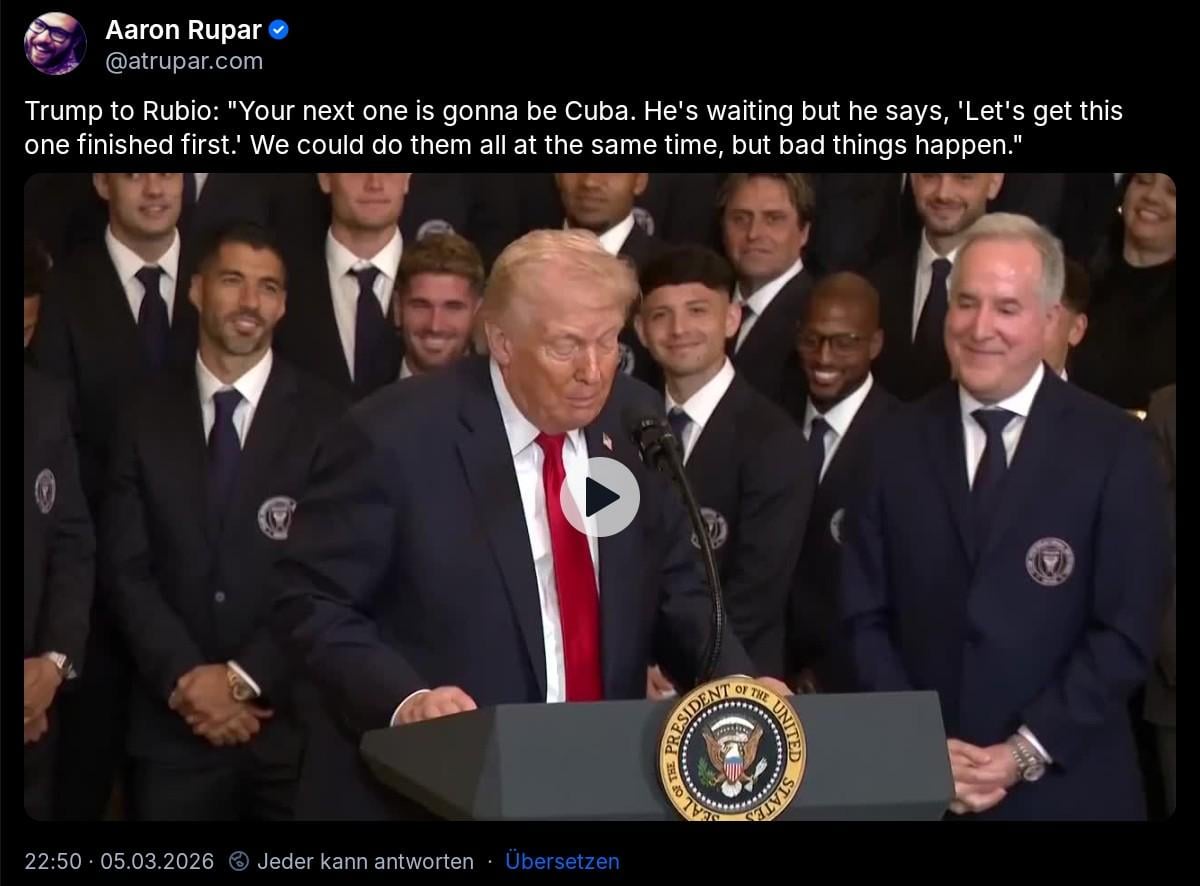Open Aaron Rupar's profile avatar
The height and width of the screenshot is (886, 1200).
click(55, 43)
